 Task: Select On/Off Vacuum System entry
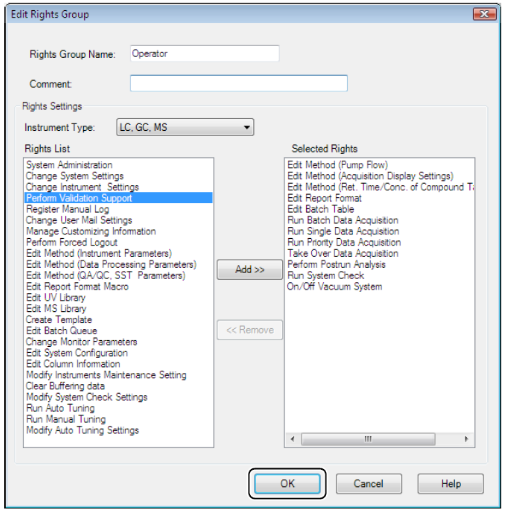(334, 286)
